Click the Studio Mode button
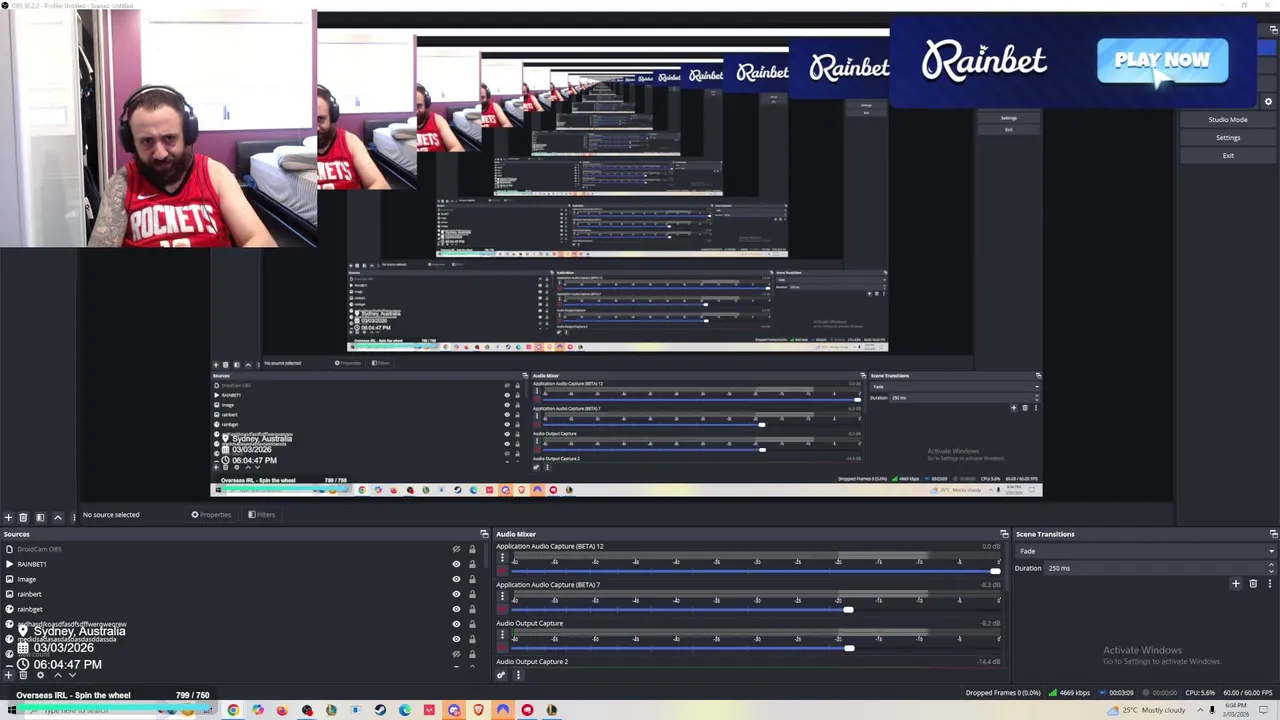This screenshot has height=720, width=1280. coord(1228,120)
